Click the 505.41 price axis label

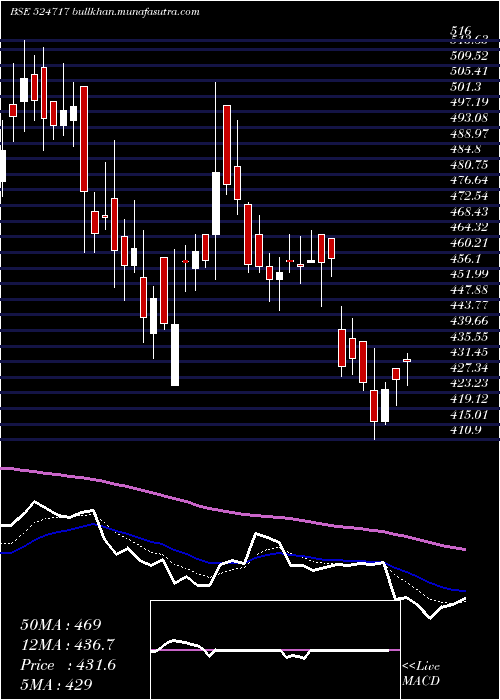[x=470, y=71]
